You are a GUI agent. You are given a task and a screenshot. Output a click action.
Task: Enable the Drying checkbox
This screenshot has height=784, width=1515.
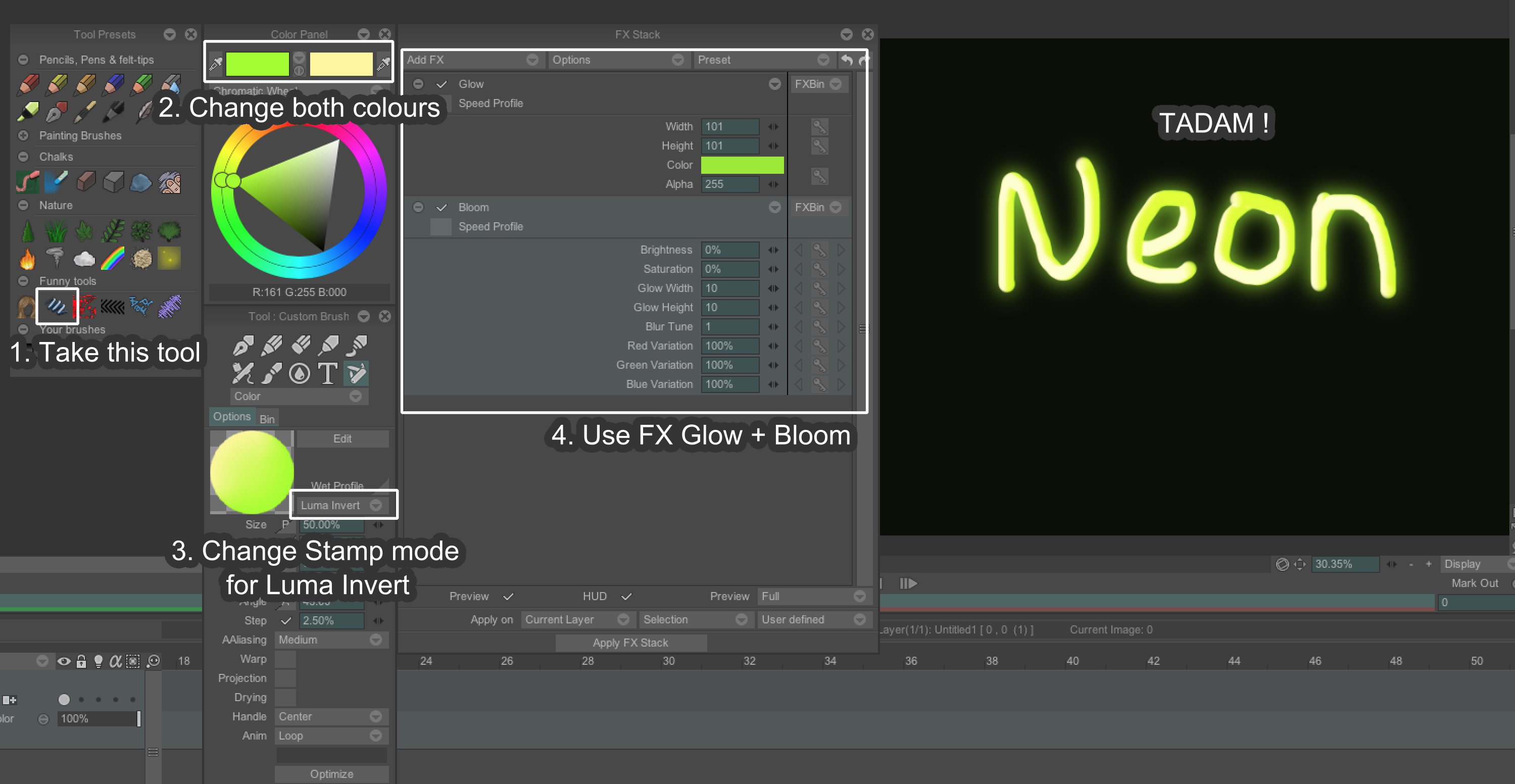[x=285, y=698]
